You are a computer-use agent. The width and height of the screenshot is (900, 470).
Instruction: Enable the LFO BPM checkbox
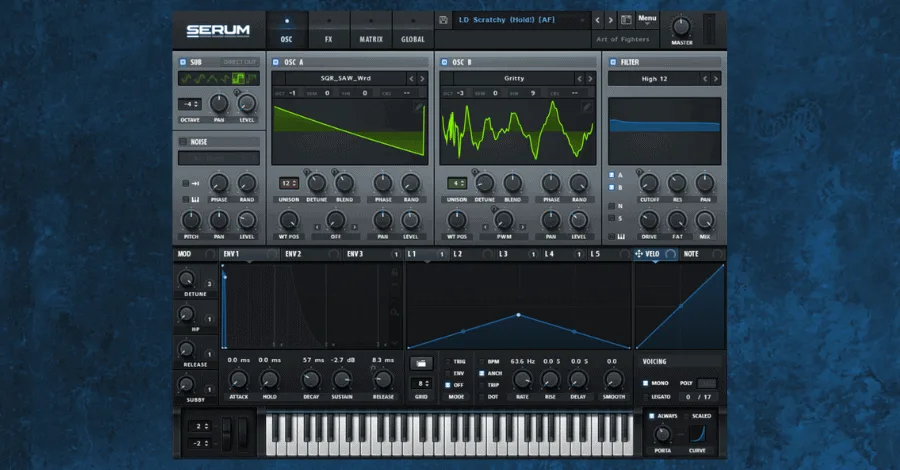482,362
